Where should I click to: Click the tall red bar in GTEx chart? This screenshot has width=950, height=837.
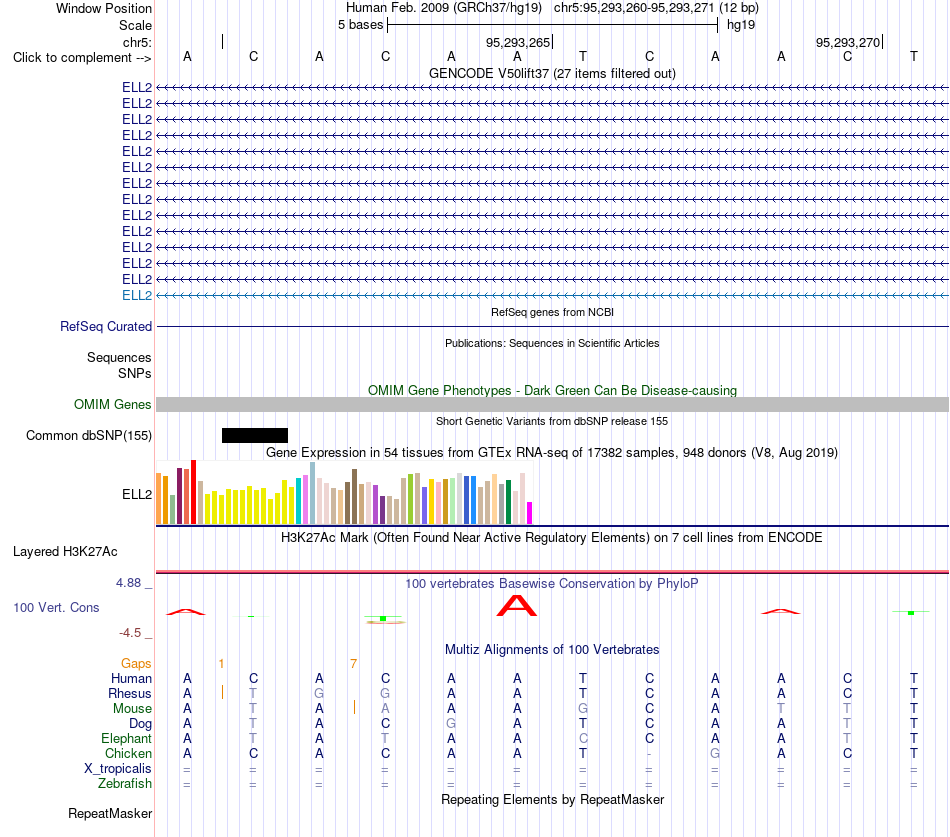click(x=193, y=492)
